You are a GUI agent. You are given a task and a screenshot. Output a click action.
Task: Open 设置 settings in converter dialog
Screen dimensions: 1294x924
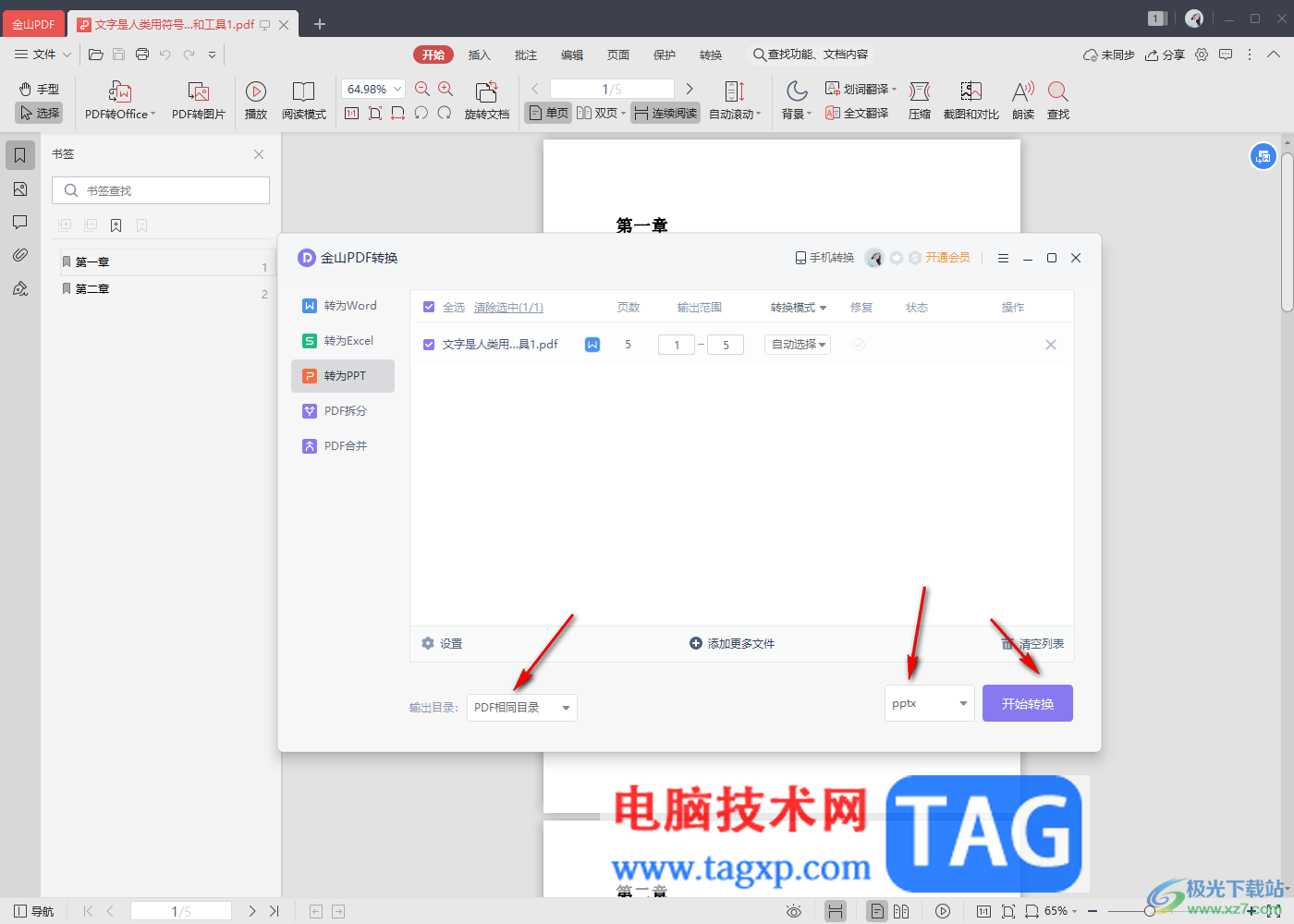coord(442,643)
